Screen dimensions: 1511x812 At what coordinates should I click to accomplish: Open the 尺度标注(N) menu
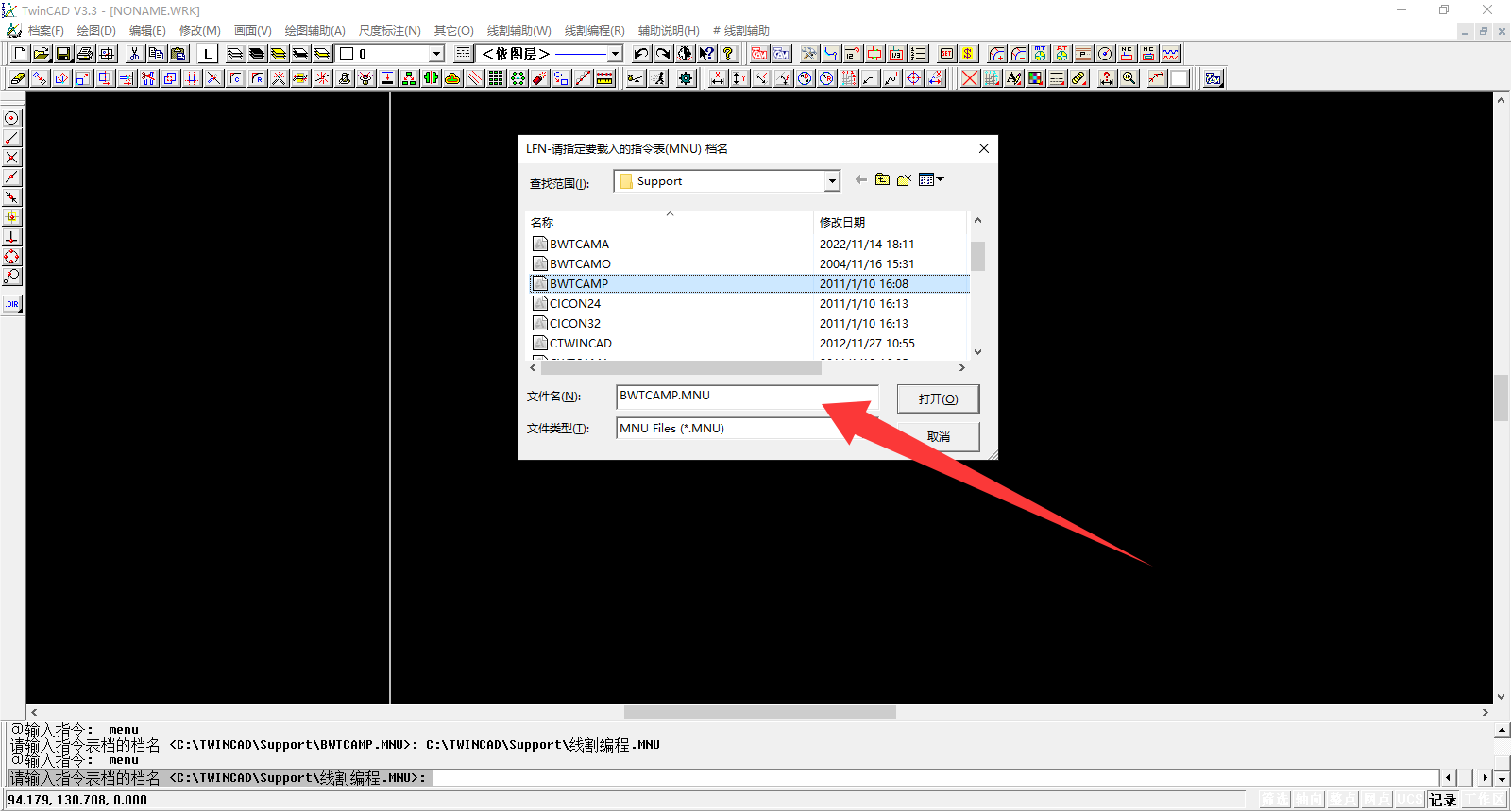(390, 31)
